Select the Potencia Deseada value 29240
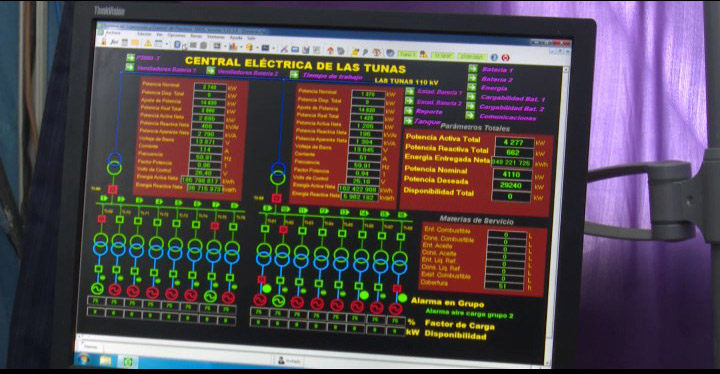 coord(512,185)
